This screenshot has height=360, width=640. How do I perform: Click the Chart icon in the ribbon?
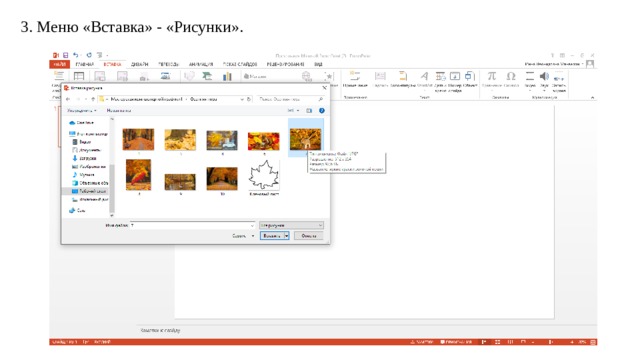pyautogui.click(x=227, y=76)
